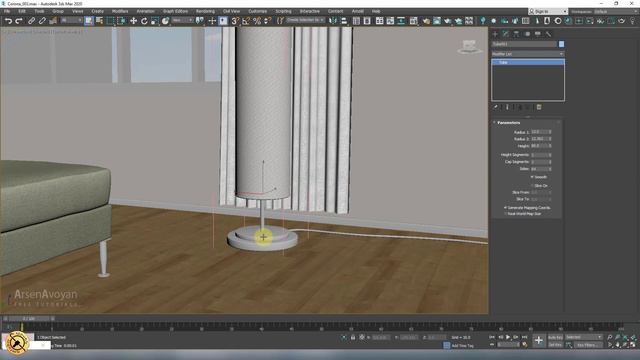Open the Customize menu
Screen dimensions: 640x360
(x=258, y=11)
